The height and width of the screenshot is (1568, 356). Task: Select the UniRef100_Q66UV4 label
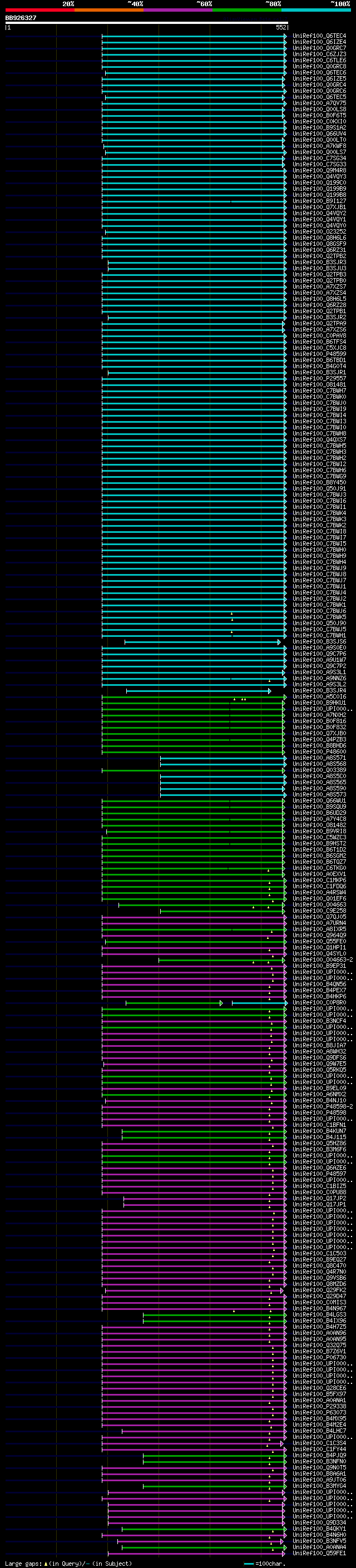[319, 134]
